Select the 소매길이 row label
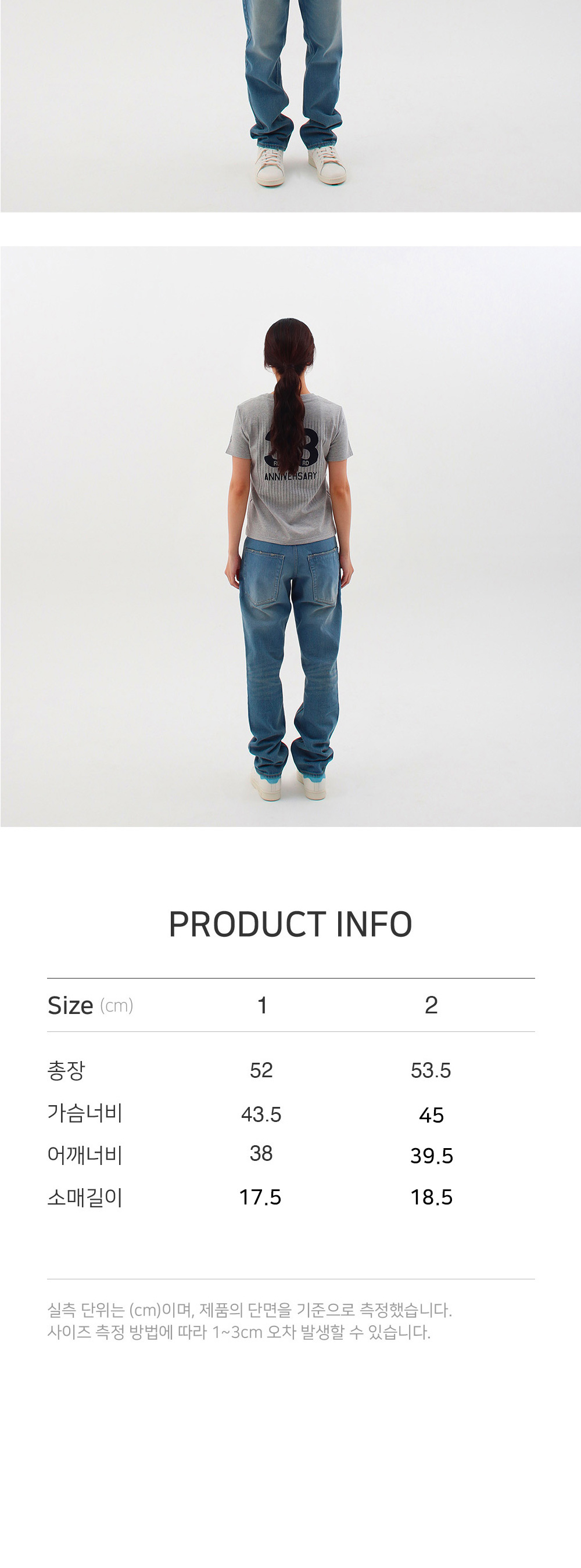 (x=85, y=1197)
